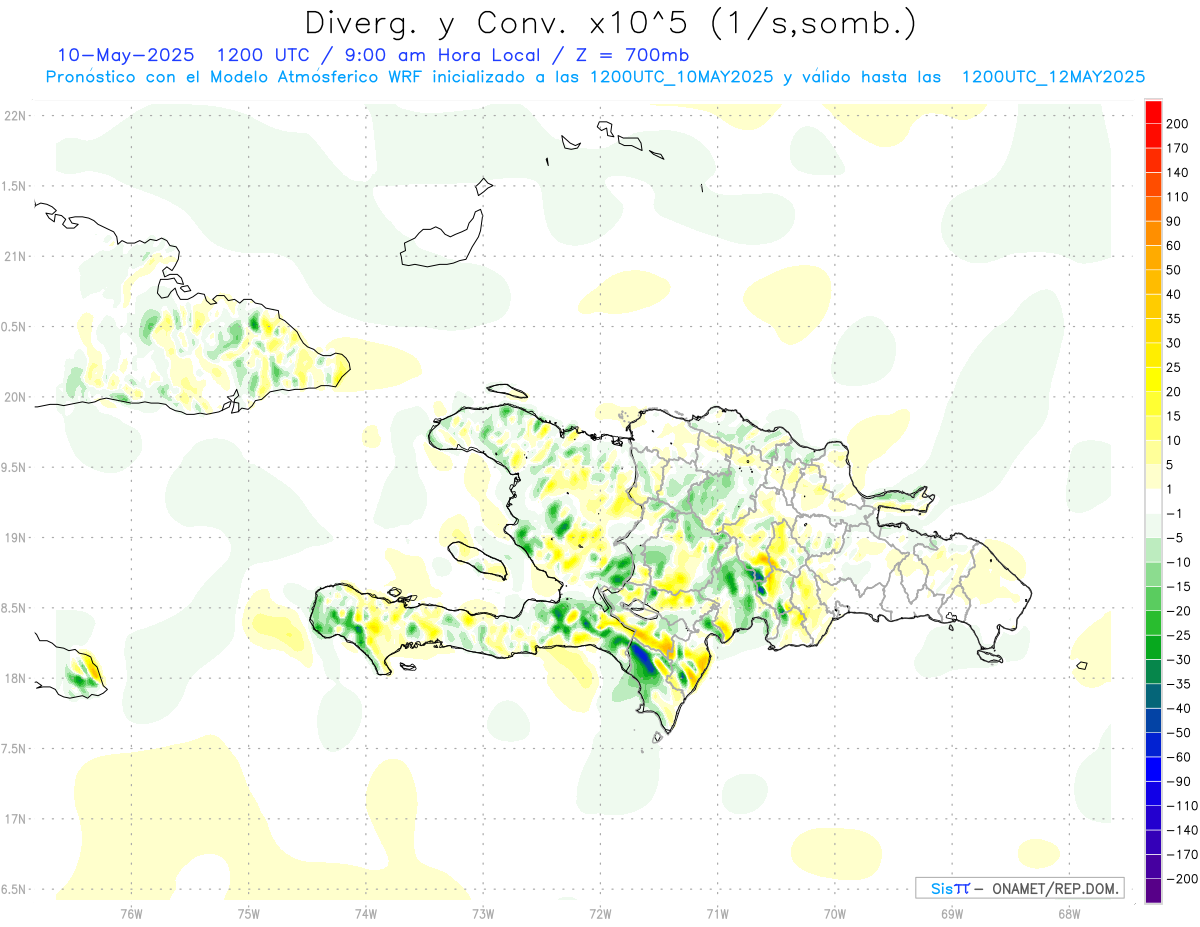Click the '71W' longitude label
This screenshot has width=1200, height=927.
pos(717,914)
